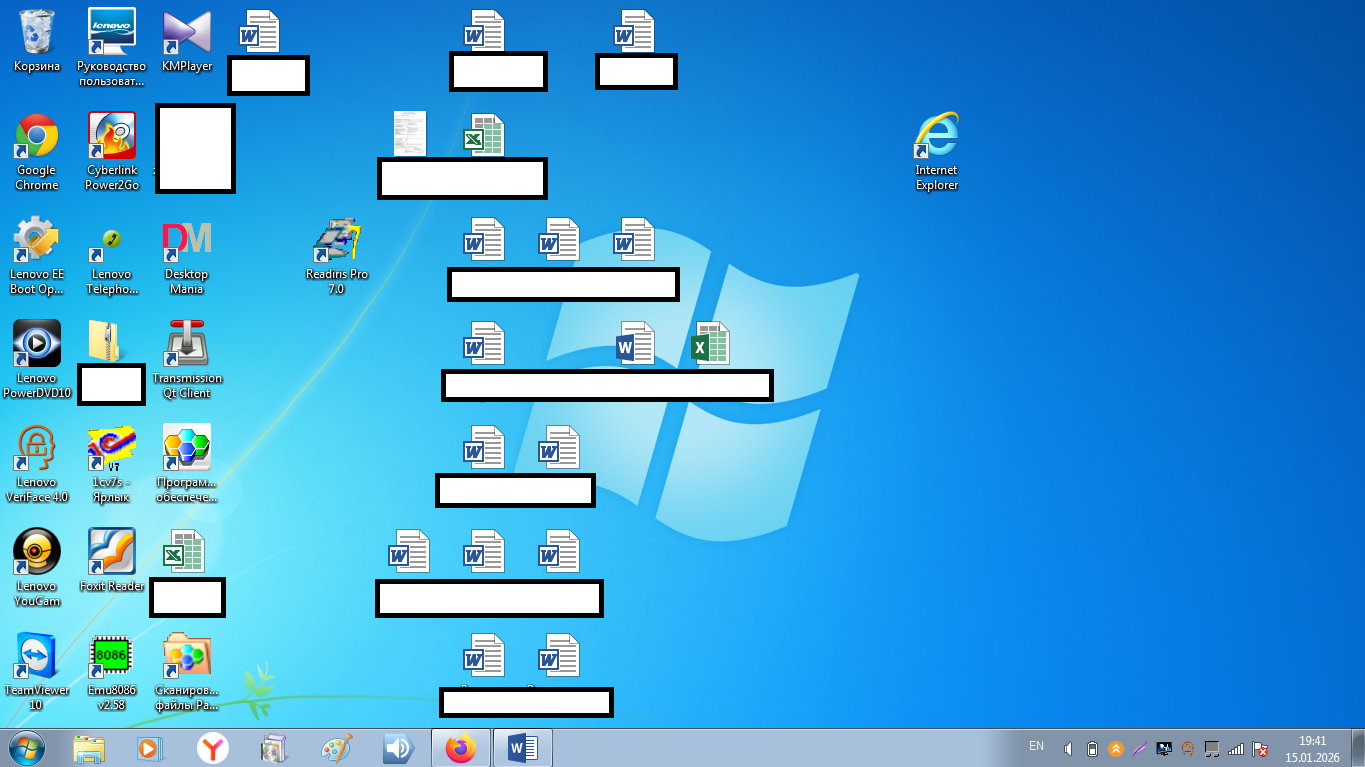1365x767 pixels.
Task: Select the Сканированные файлы folder icon
Action: tap(187, 672)
